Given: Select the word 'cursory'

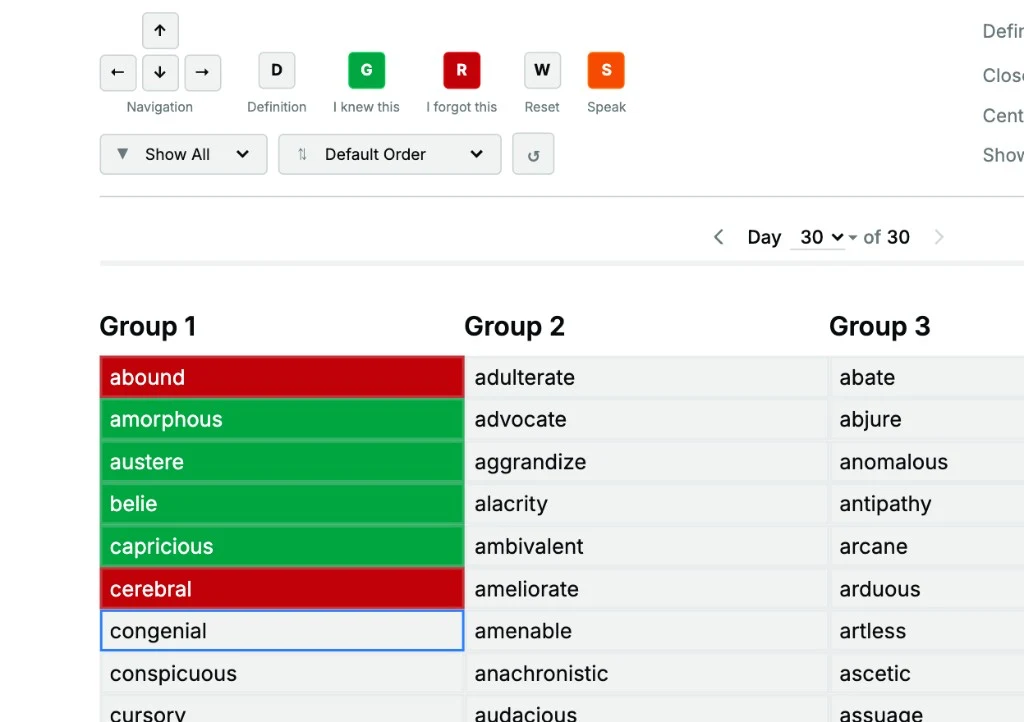Looking at the screenshot, I should (282, 710).
